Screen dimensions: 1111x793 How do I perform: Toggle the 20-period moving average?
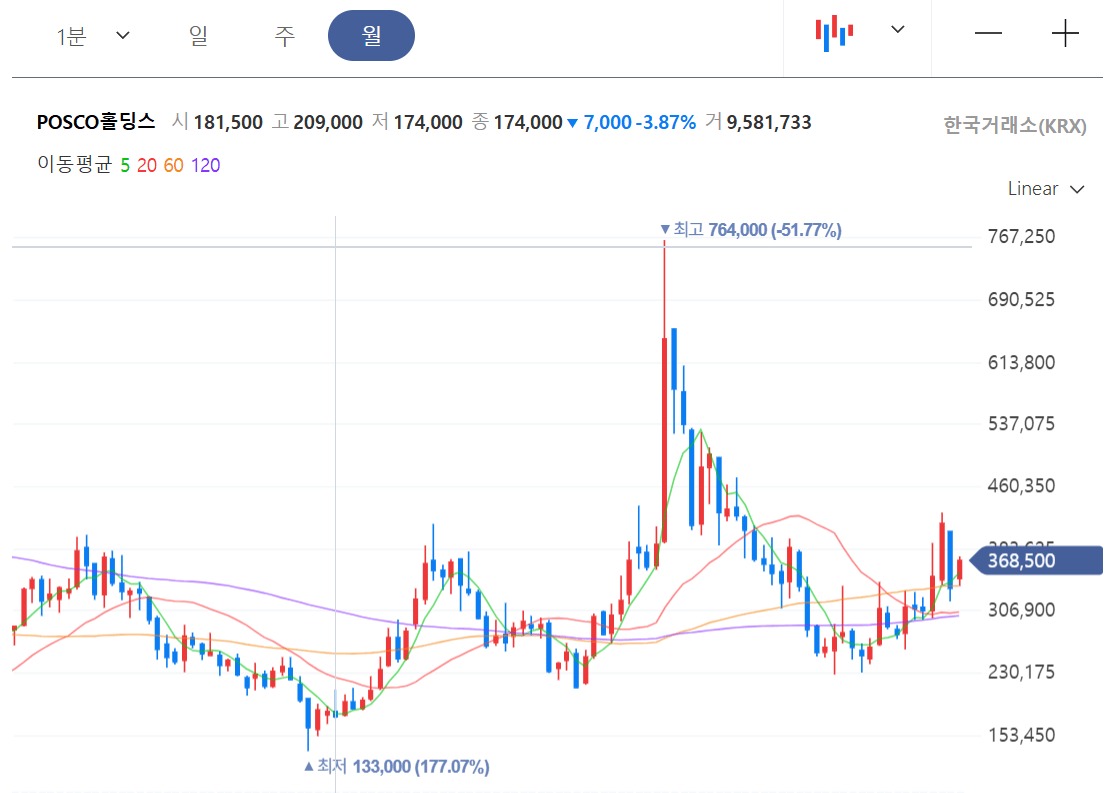[147, 166]
